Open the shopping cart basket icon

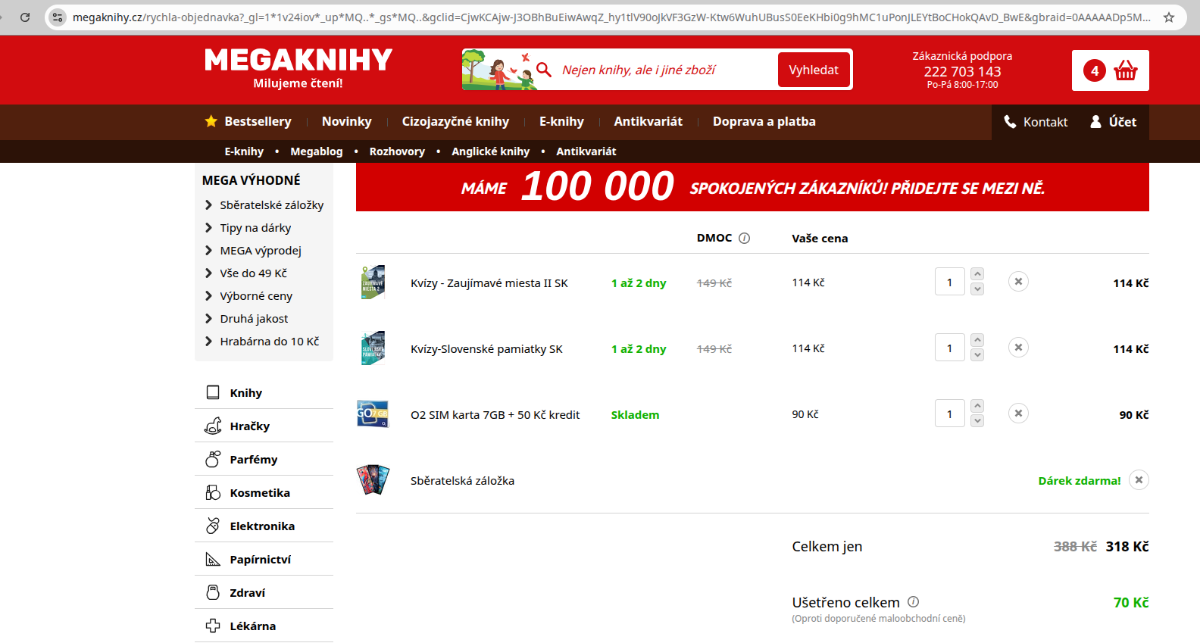pyautogui.click(x=1126, y=70)
